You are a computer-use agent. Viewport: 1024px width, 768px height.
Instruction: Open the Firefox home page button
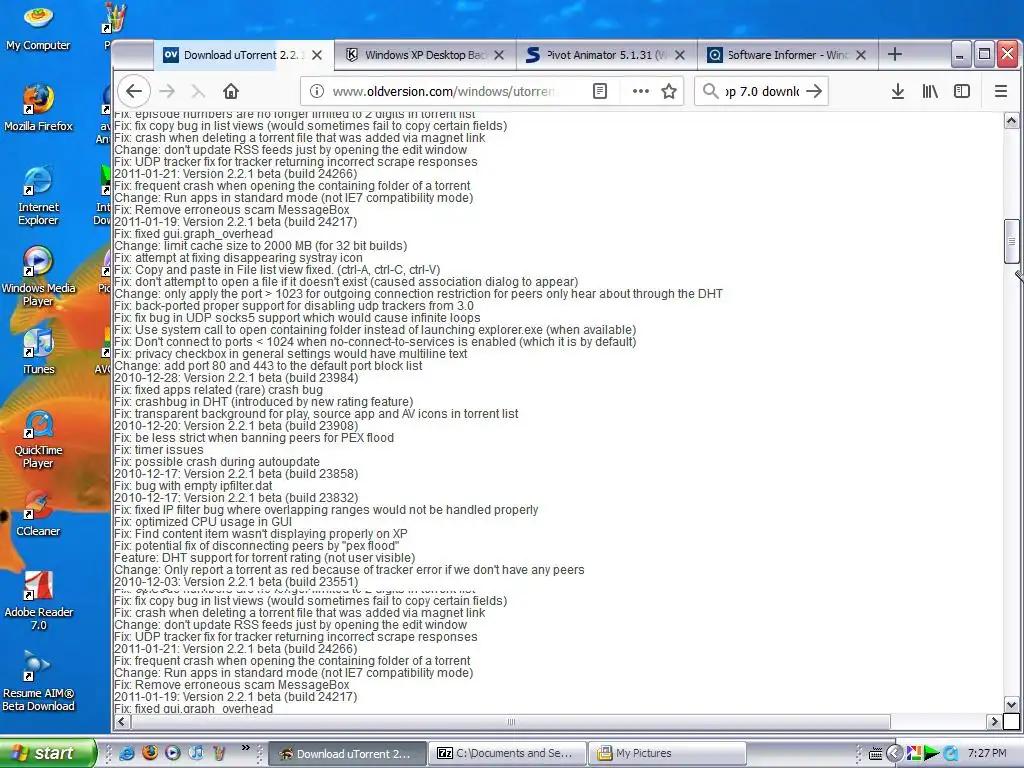point(231,91)
